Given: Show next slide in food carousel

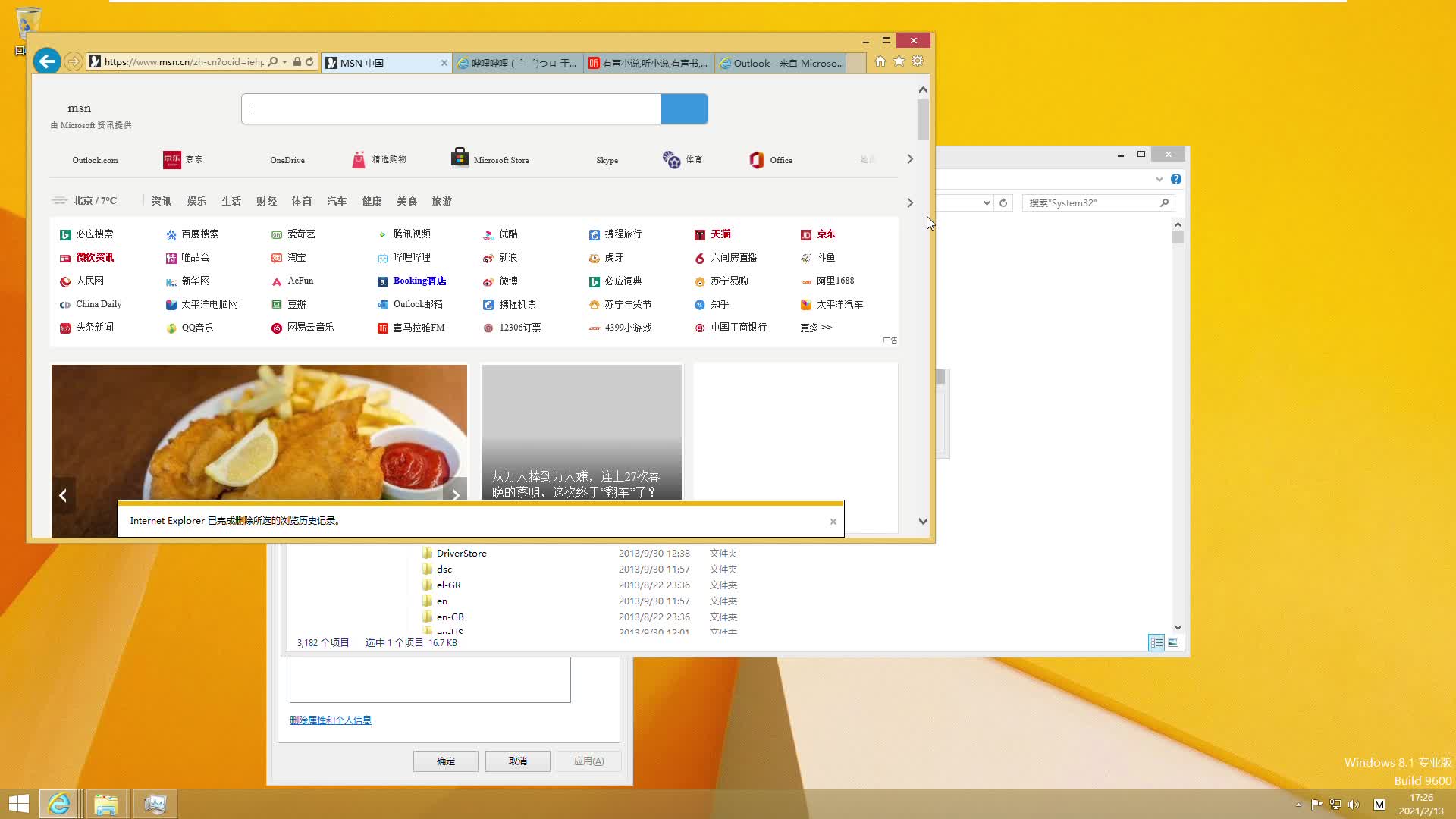Looking at the screenshot, I should click(455, 494).
